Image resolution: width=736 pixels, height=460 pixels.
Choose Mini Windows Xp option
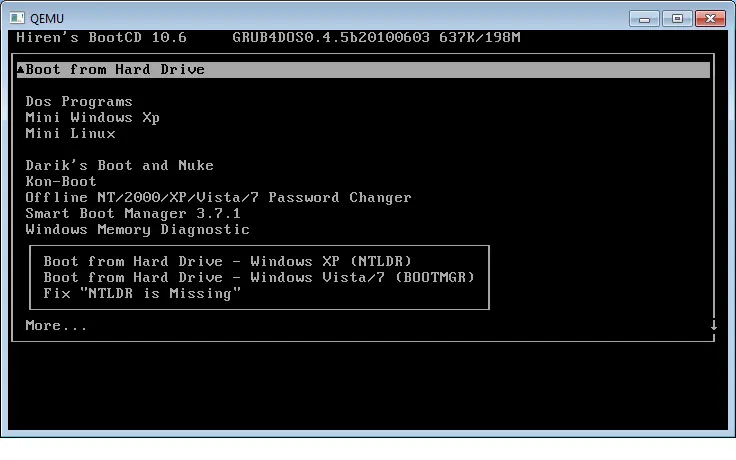(x=92, y=117)
